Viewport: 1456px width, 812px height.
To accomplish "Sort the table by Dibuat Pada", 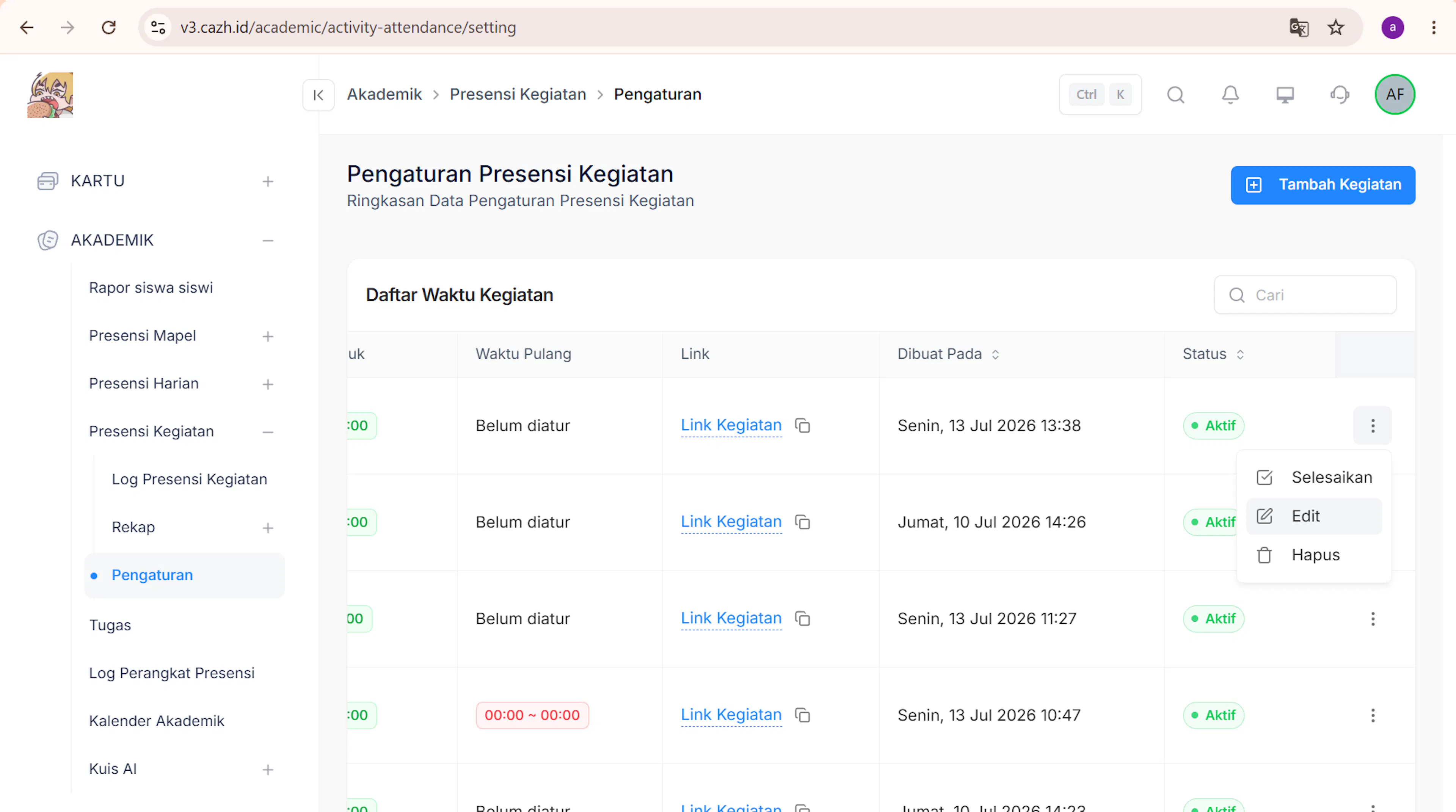I will (x=995, y=354).
